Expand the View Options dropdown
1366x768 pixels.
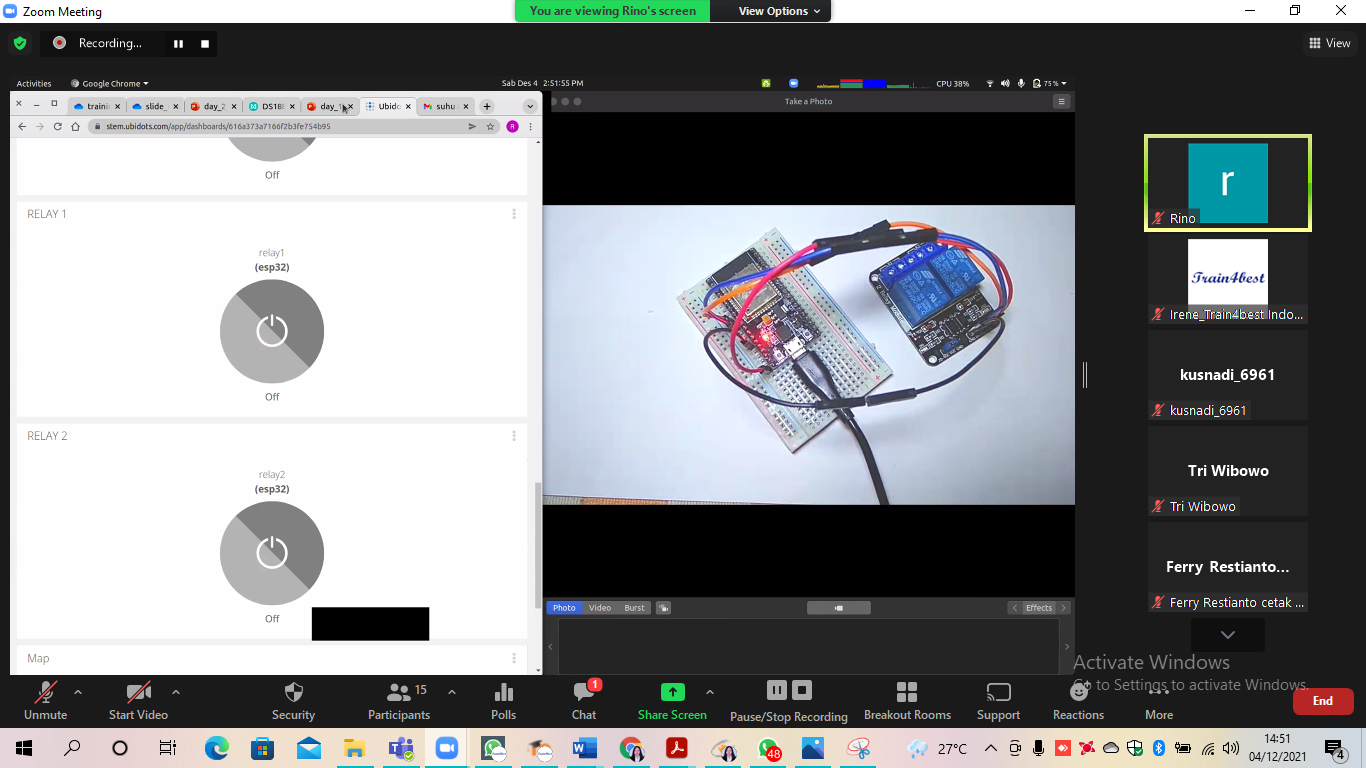point(779,11)
